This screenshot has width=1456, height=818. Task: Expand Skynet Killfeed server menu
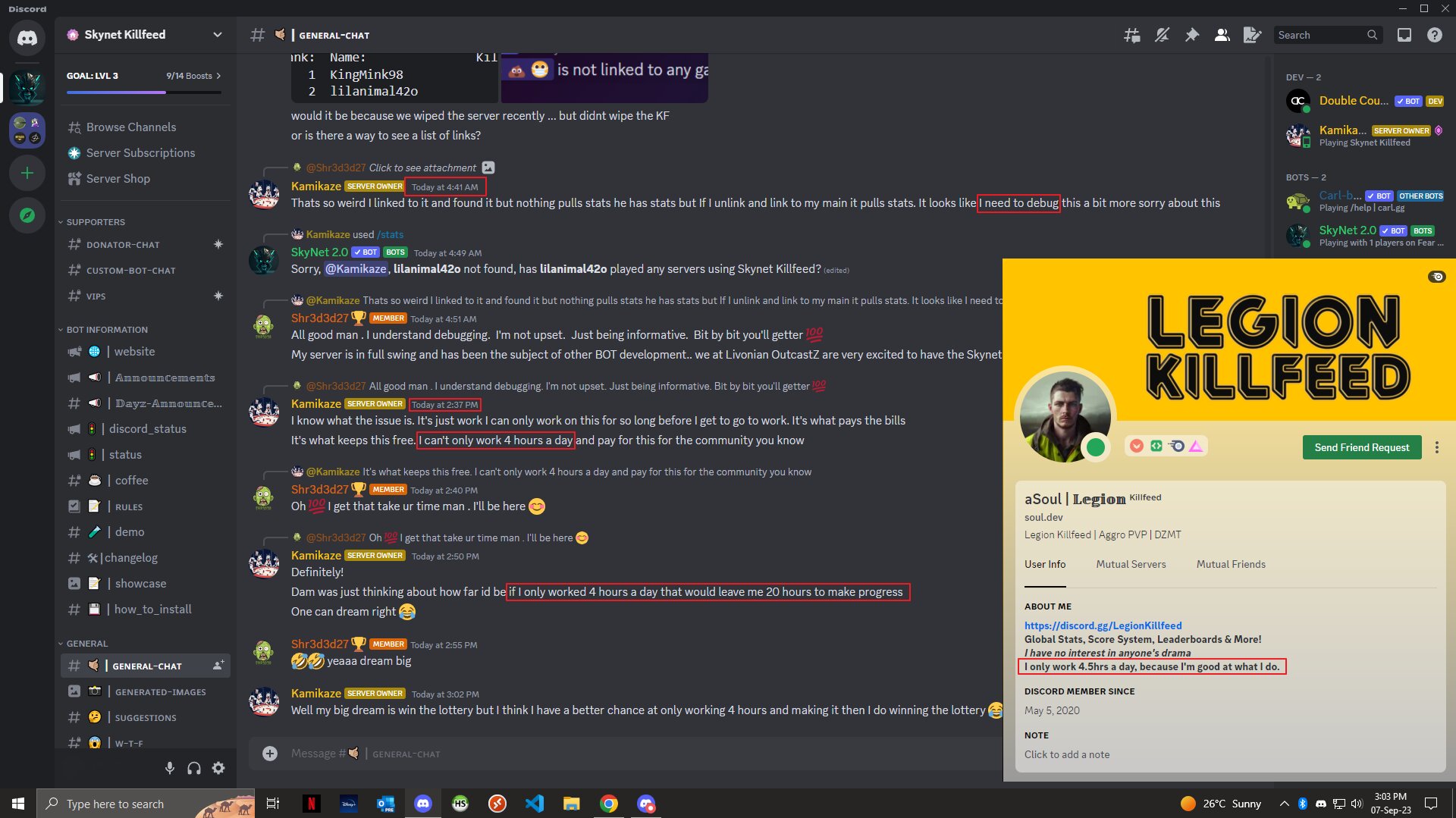pos(218,35)
